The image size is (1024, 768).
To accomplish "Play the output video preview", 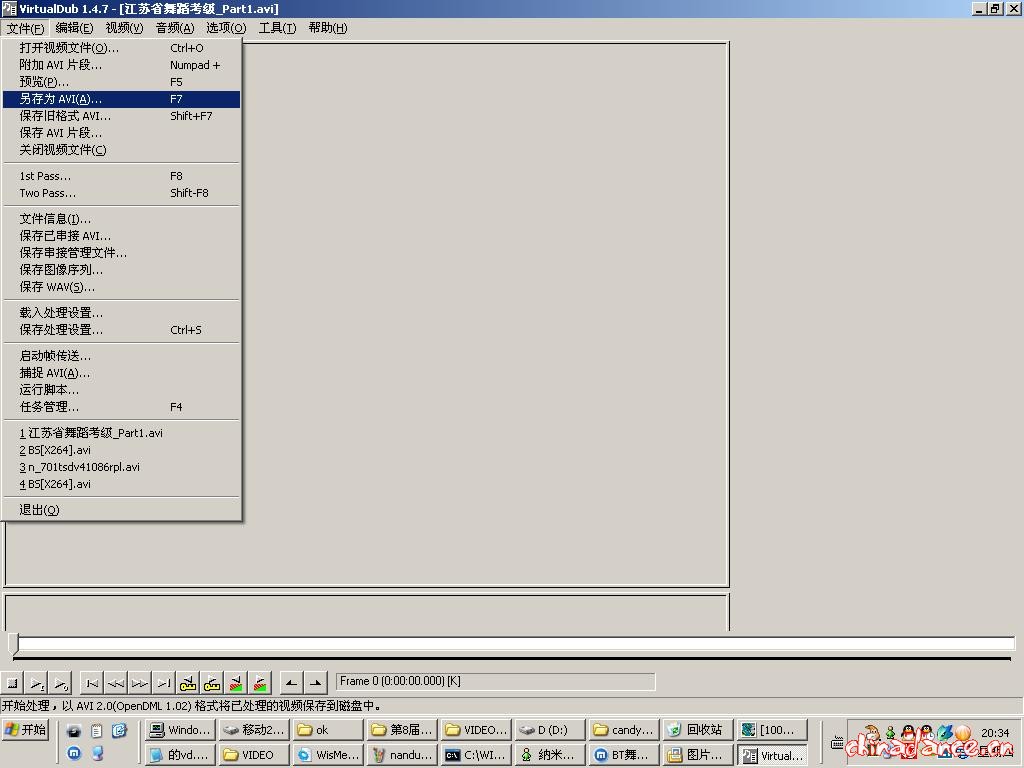I will 61,684.
